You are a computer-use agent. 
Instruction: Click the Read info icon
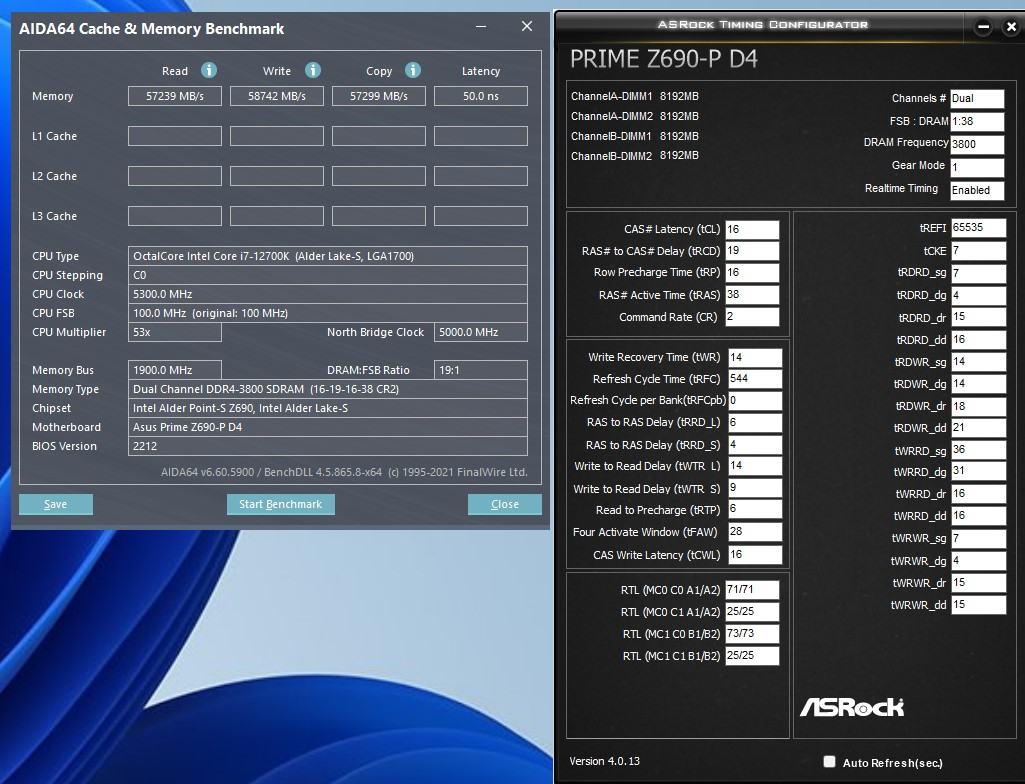coord(209,70)
